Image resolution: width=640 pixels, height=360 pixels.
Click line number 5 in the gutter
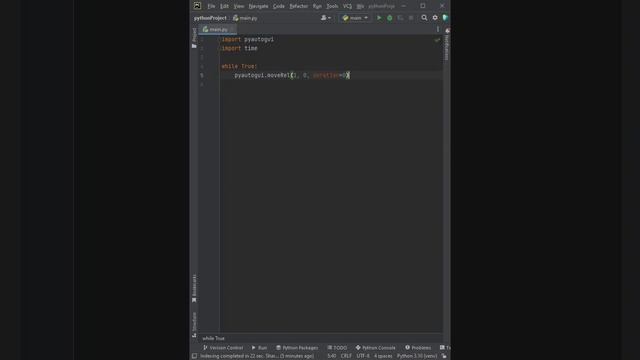202,75
